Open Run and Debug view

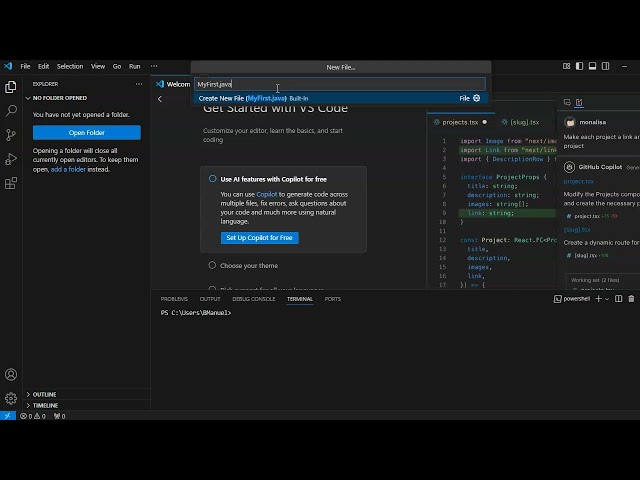tap(11, 159)
